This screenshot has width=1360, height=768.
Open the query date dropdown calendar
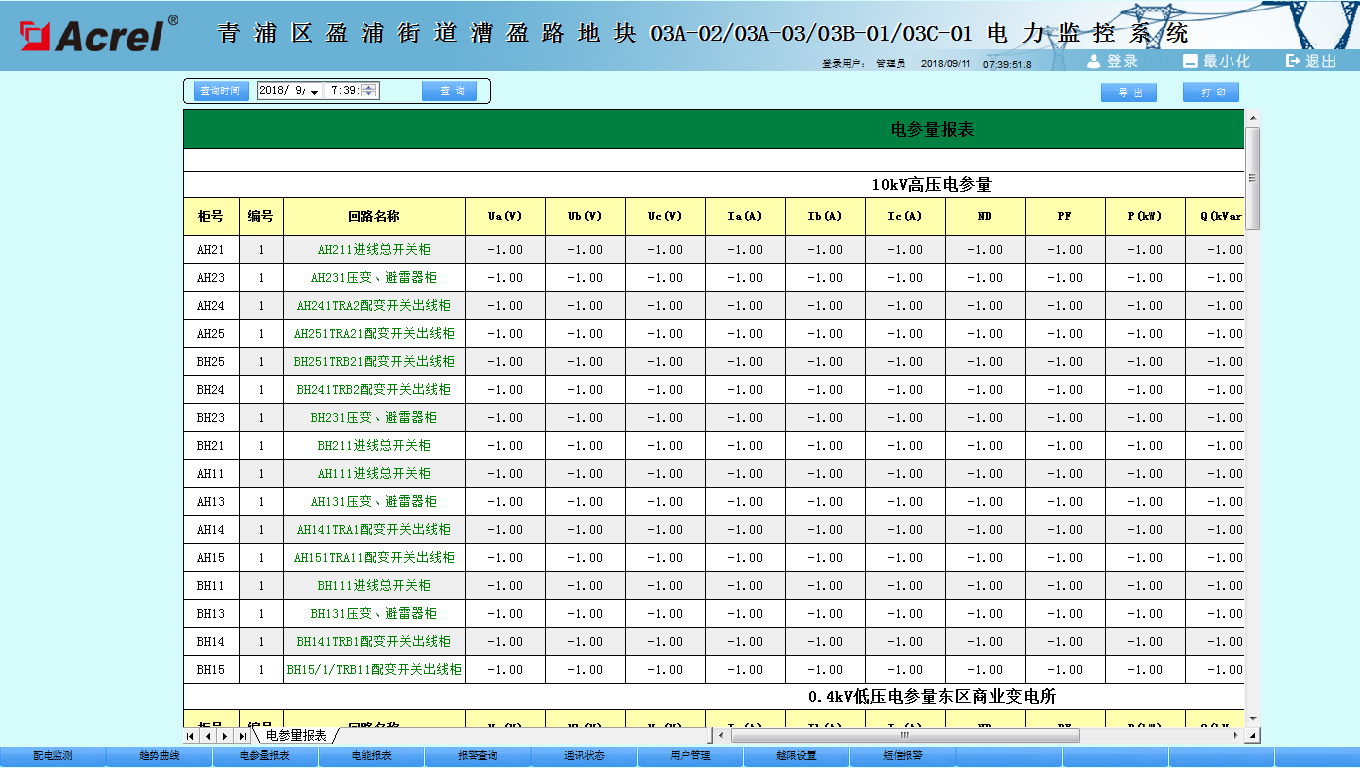314,91
